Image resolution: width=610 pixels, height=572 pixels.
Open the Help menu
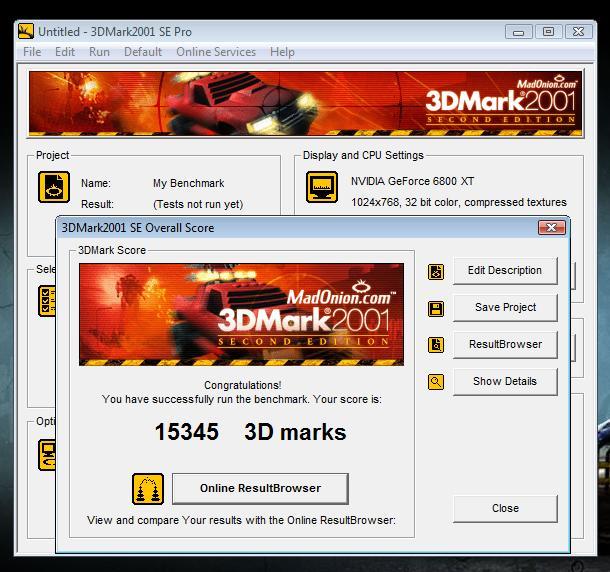click(282, 52)
